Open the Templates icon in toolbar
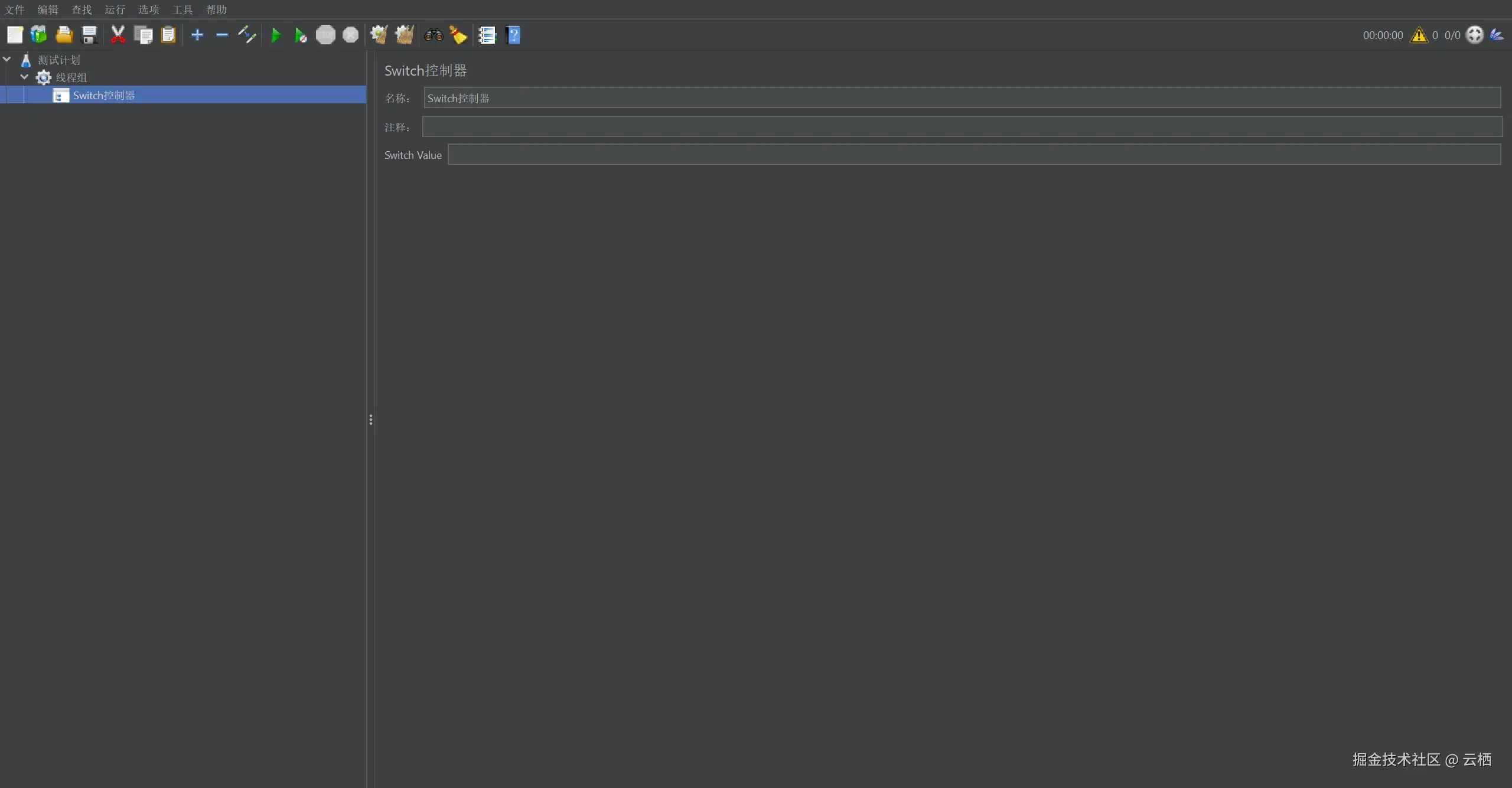1512x788 pixels. tap(39, 35)
